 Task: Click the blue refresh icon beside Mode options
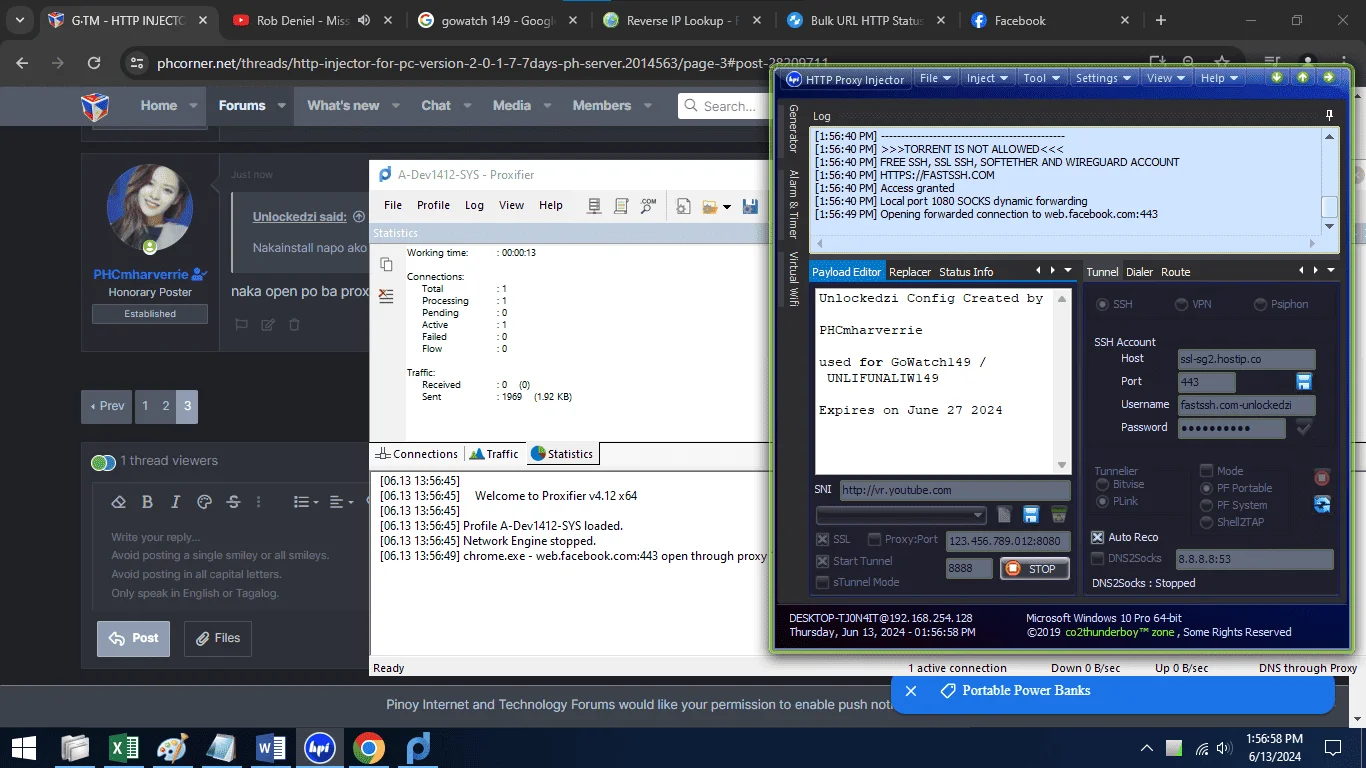tap(1322, 504)
